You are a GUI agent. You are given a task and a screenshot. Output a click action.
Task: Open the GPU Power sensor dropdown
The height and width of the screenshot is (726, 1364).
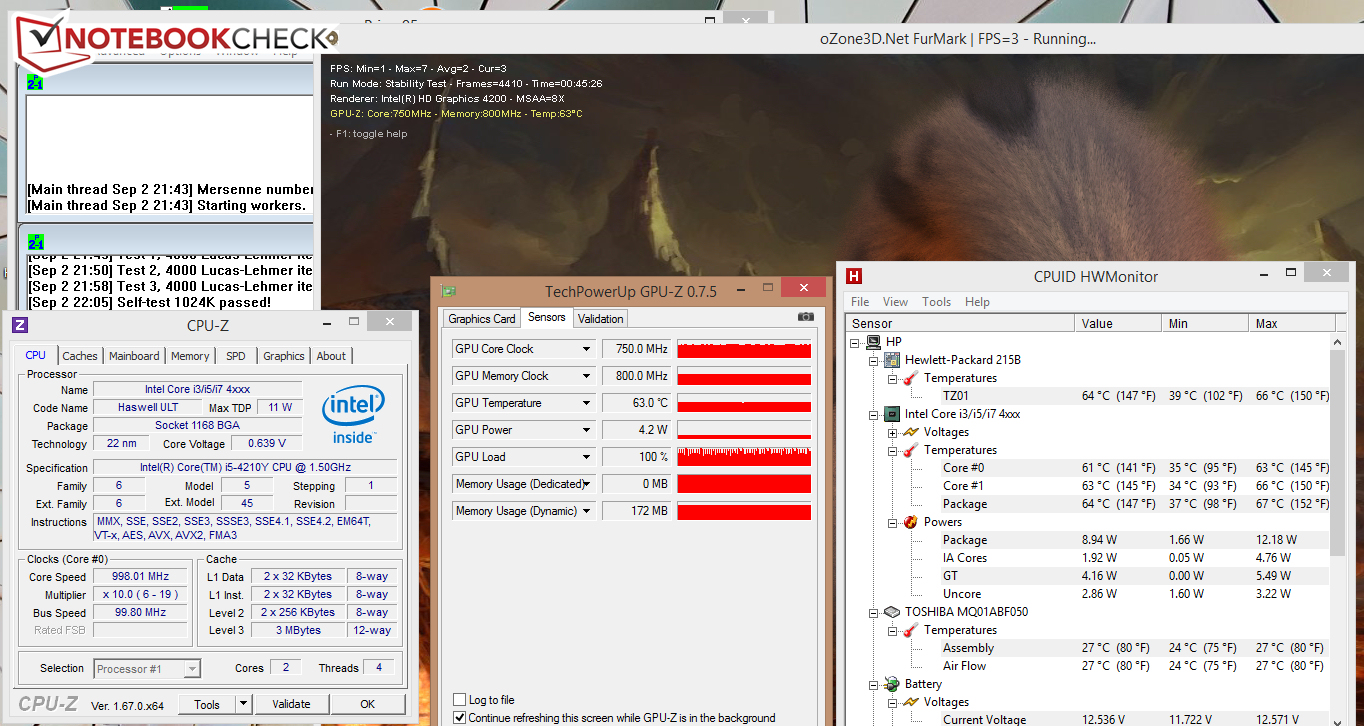pyautogui.click(x=587, y=430)
